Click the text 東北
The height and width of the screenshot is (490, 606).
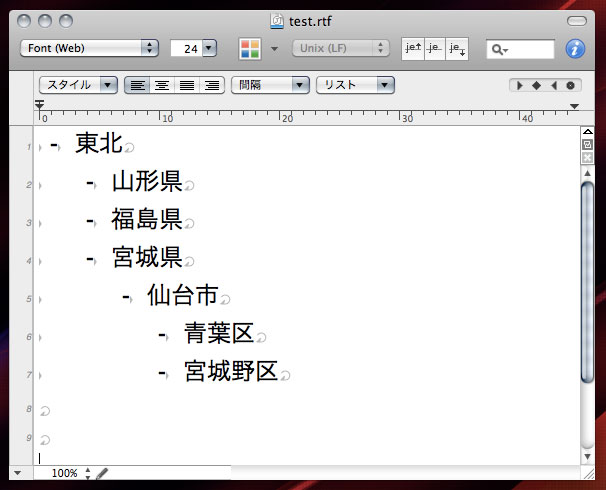click(x=99, y=143)
